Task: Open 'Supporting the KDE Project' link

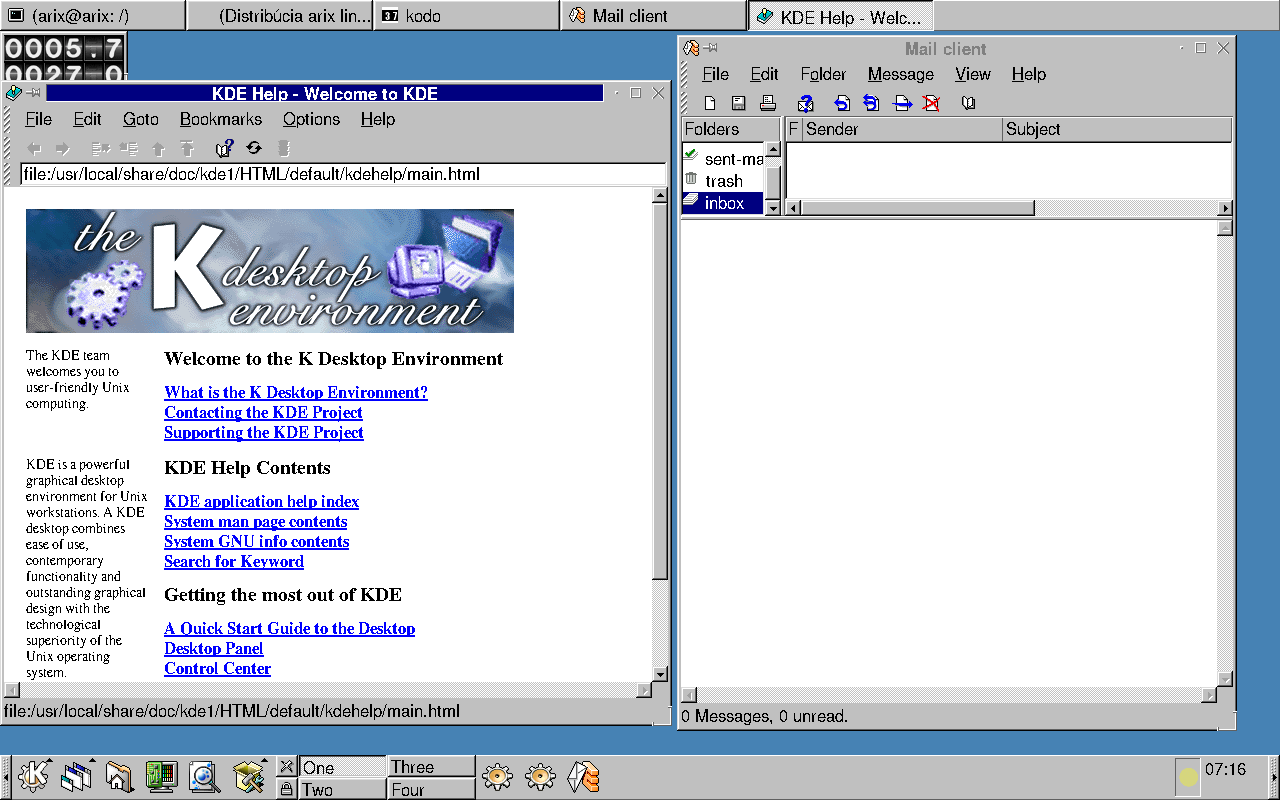Action: click(264, 433)
